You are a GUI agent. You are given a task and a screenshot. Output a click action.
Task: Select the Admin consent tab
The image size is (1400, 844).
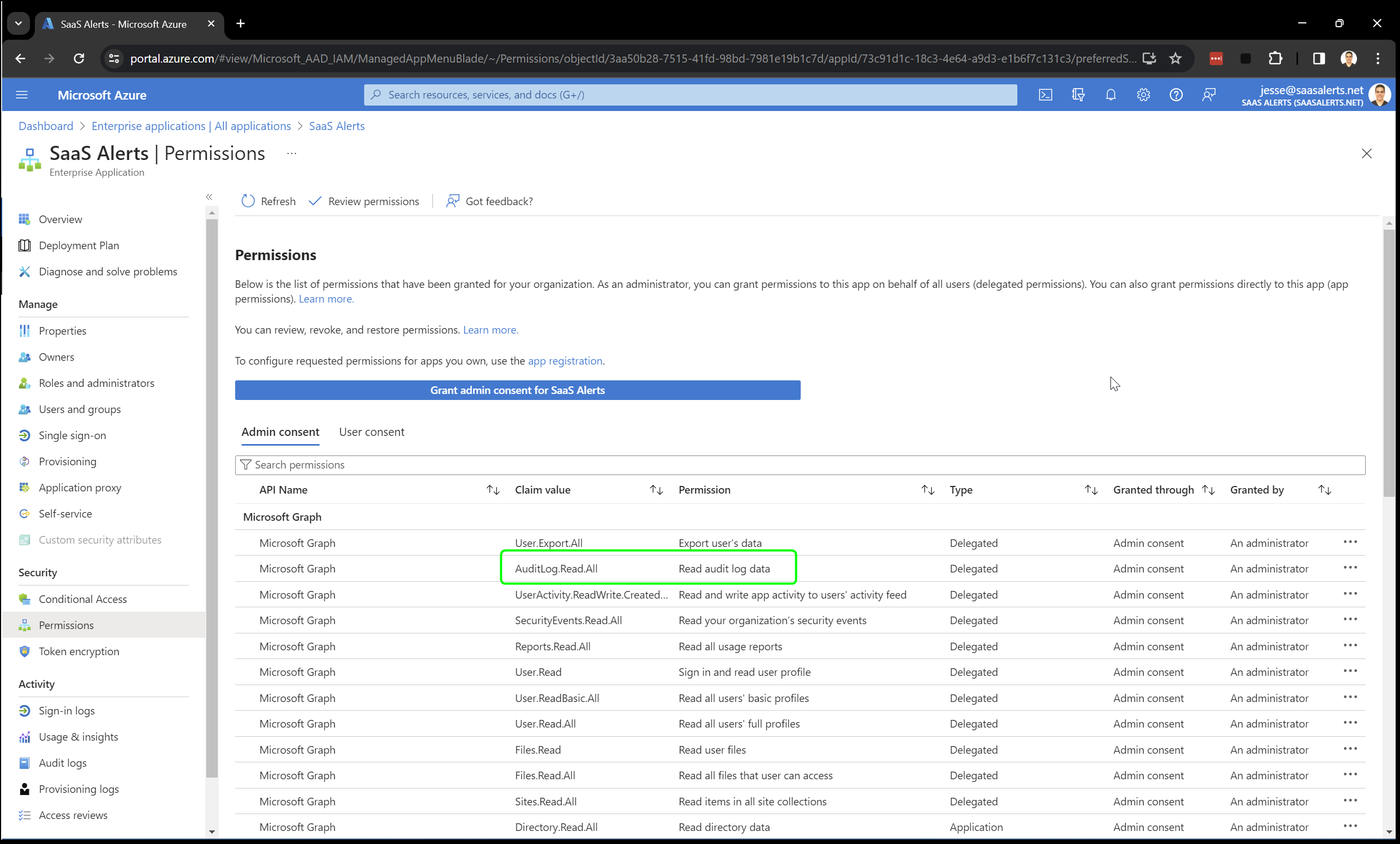tap(280, 432)
